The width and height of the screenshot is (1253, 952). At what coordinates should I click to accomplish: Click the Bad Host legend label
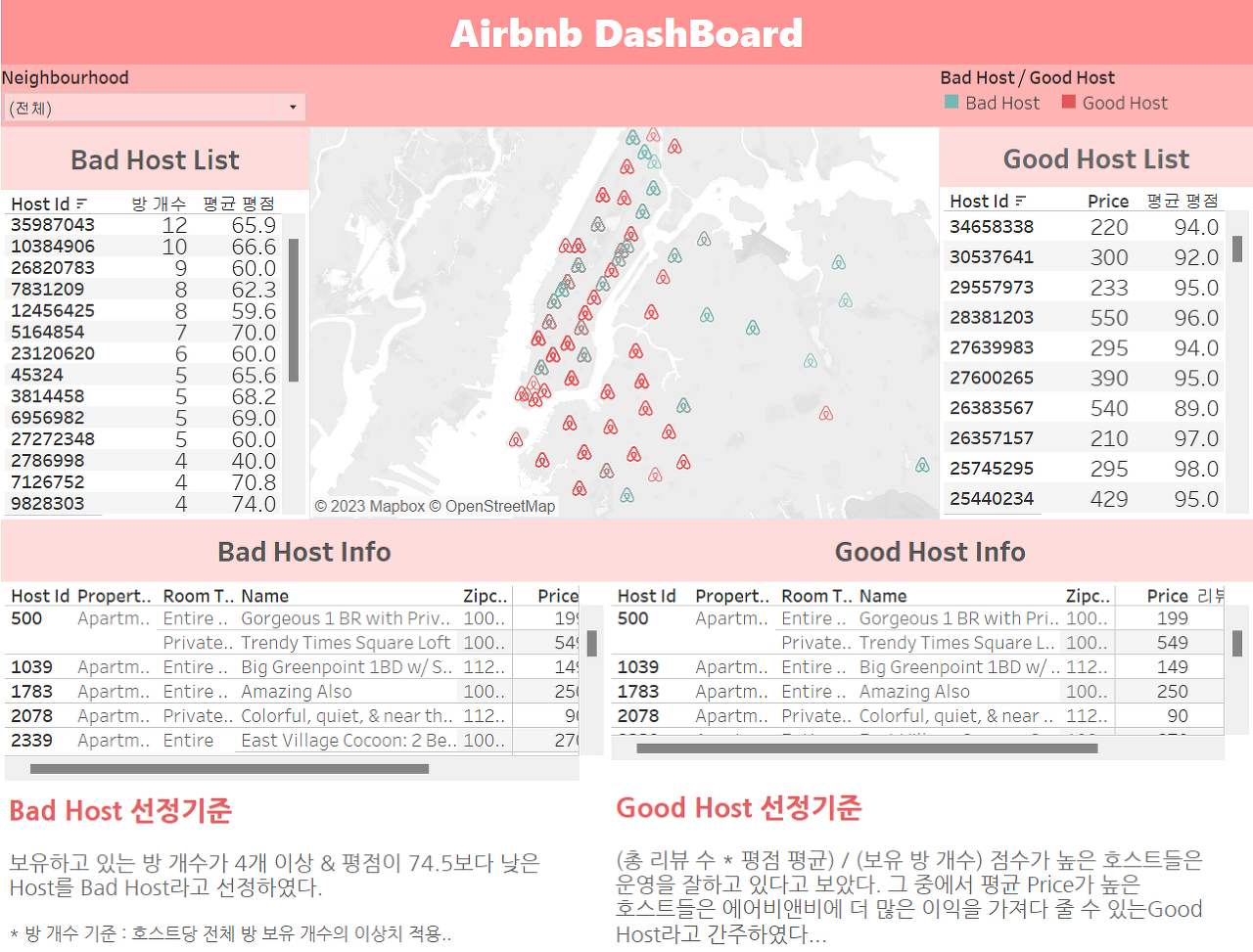(x=1002, y=103)
